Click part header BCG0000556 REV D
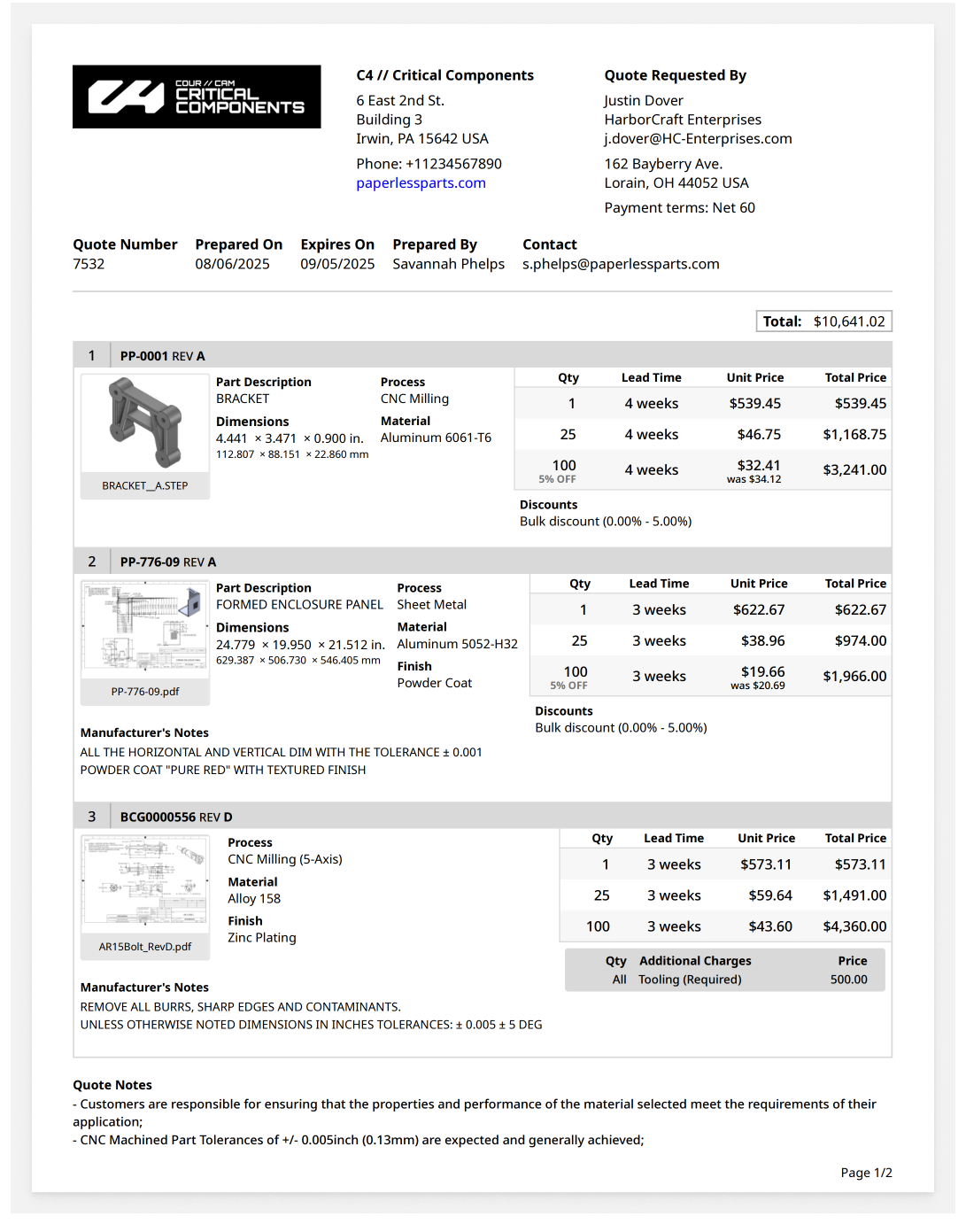966x1232 pixels. click(x=176, y=817)
